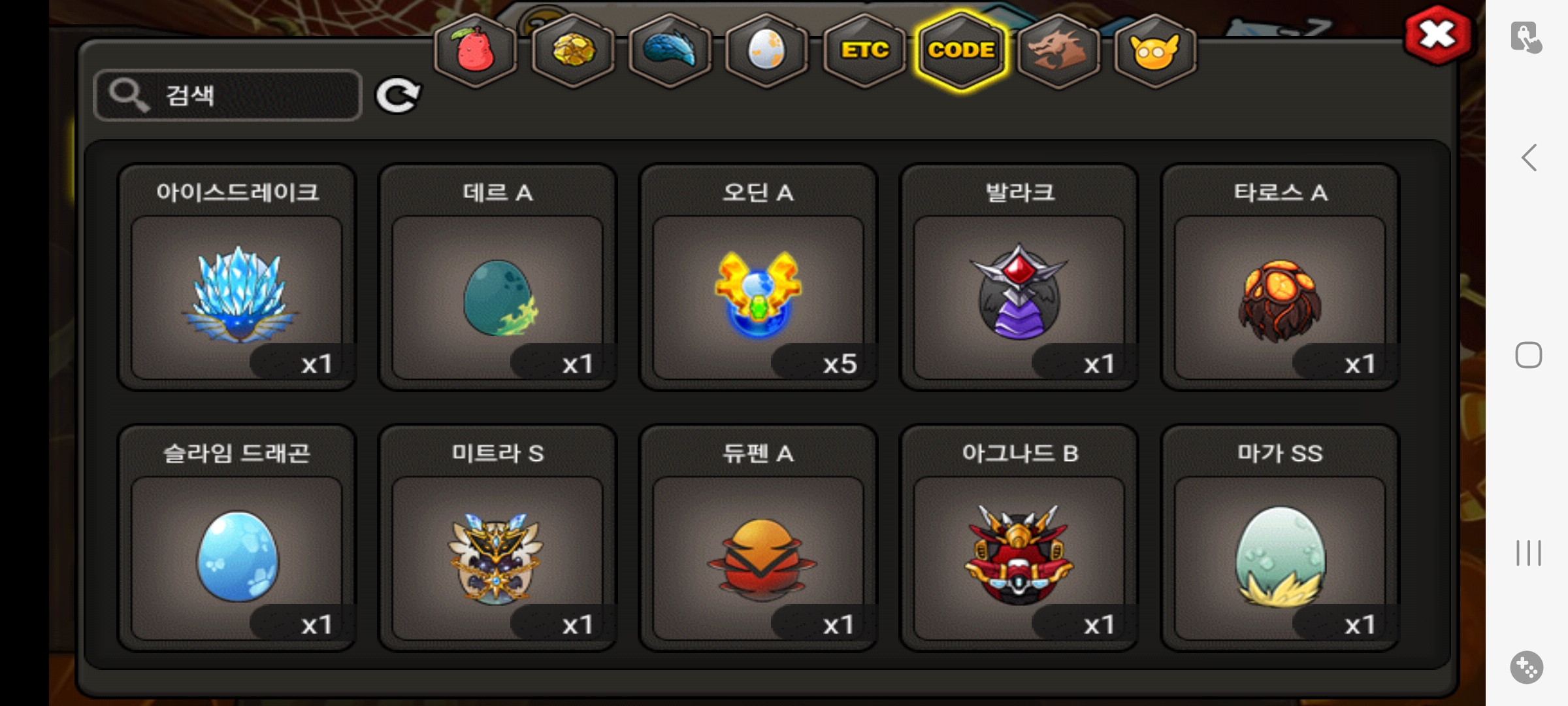Select the 미트라 S egg item
1568x706 pixels.
coord(497,537)
